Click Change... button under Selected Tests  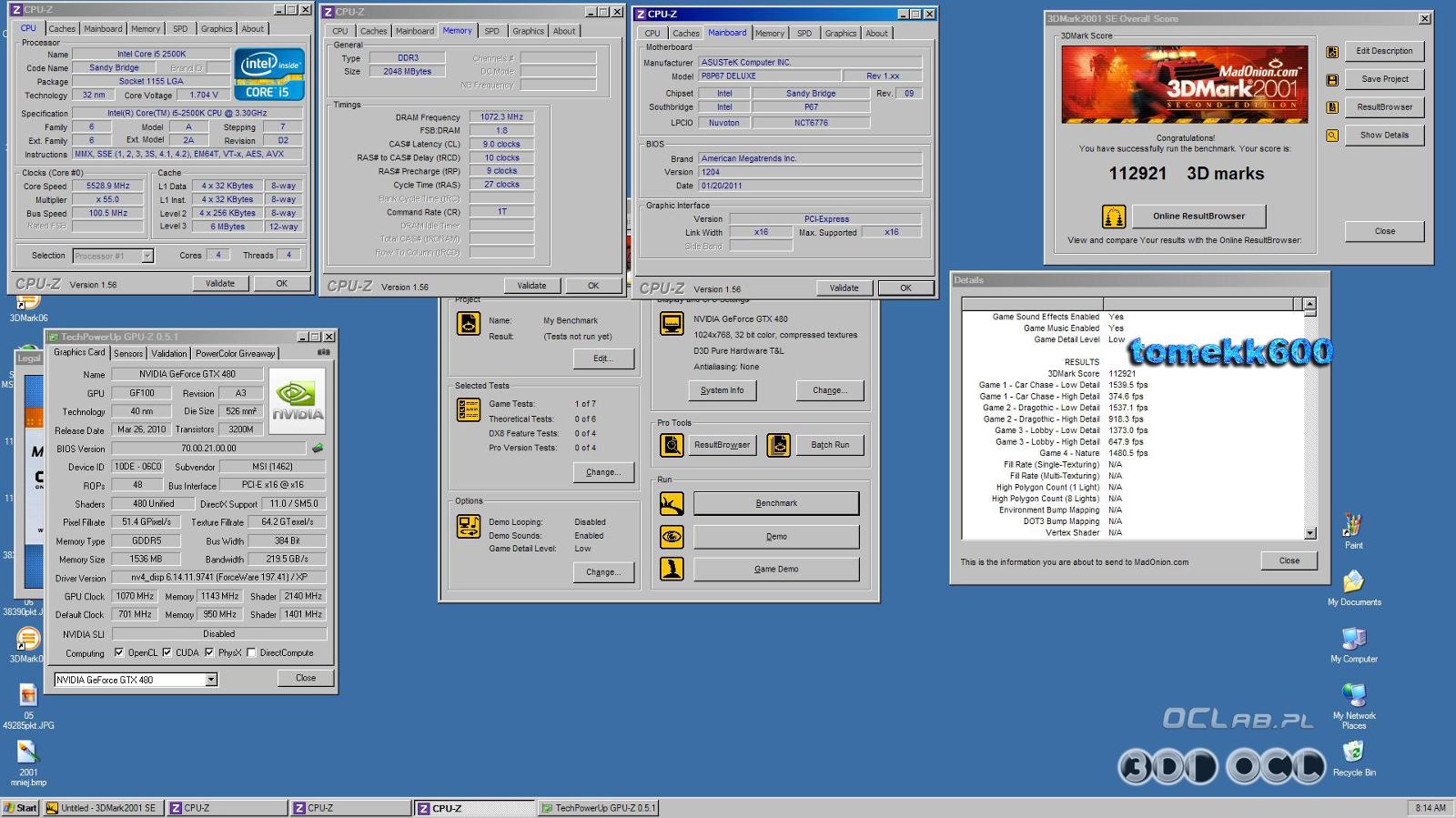603,472
